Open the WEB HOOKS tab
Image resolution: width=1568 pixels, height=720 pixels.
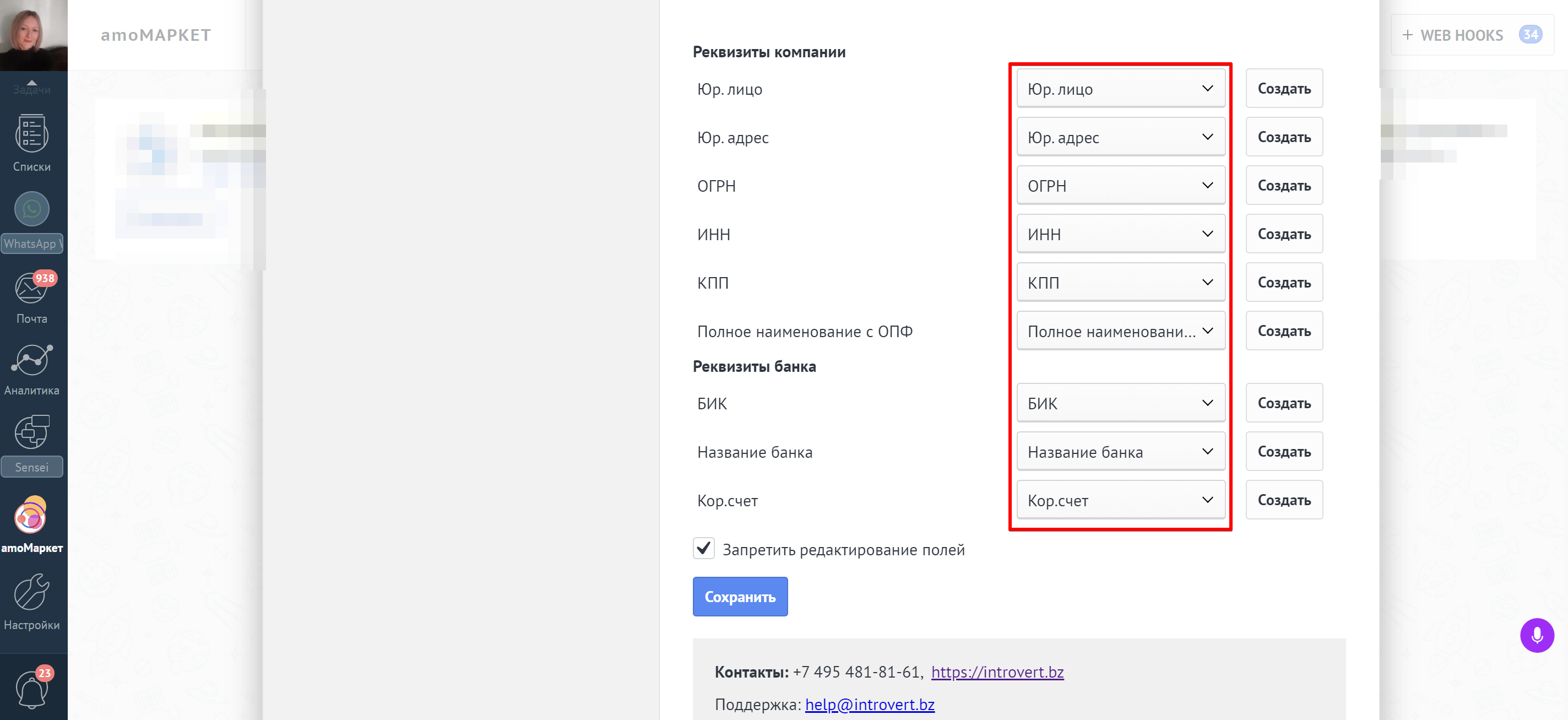point(1472,35)
